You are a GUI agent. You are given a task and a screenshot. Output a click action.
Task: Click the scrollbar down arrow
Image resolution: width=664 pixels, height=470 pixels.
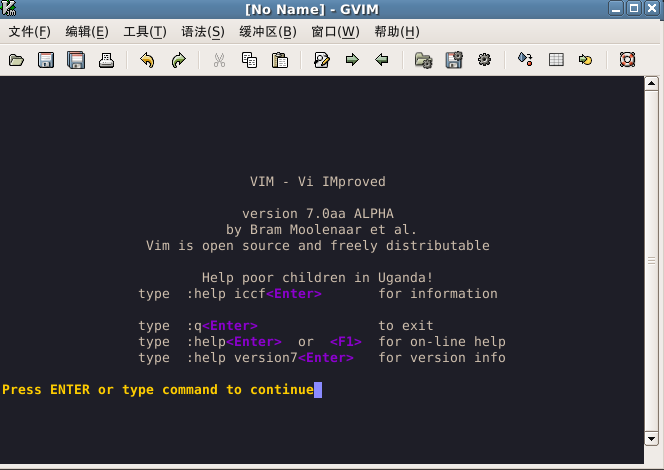coord(651,438)
